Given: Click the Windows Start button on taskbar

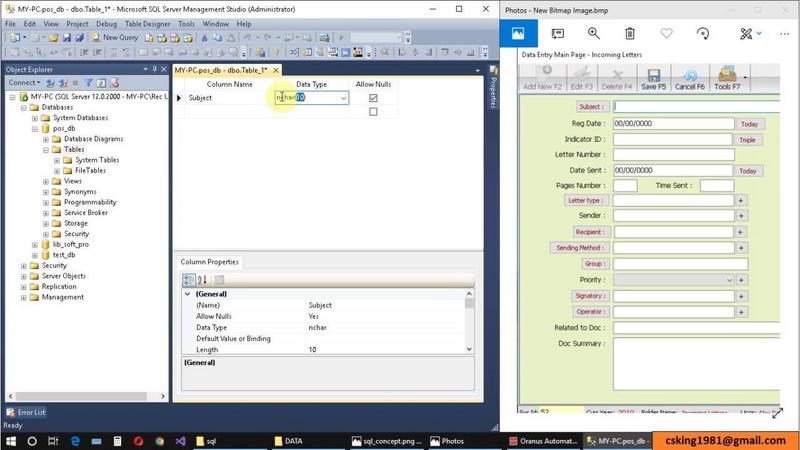Looking at the screenshot, I should pos(11,441).
